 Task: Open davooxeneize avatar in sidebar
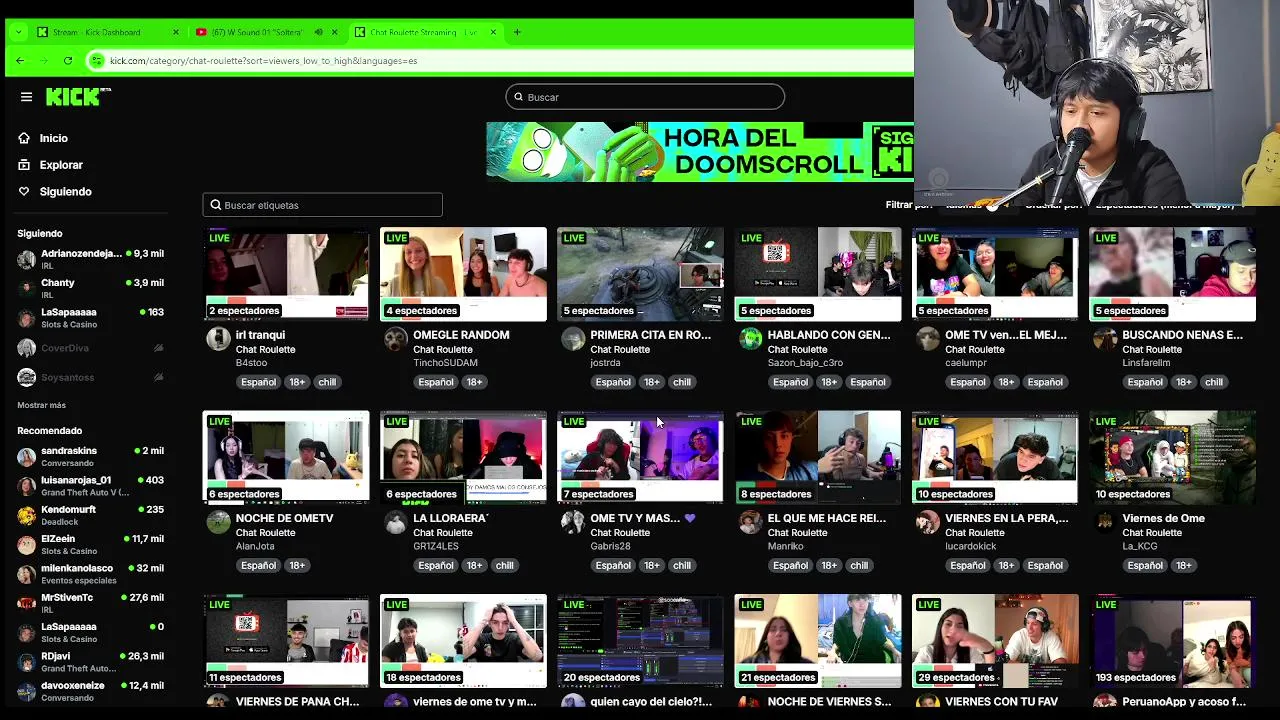[26, 691]
